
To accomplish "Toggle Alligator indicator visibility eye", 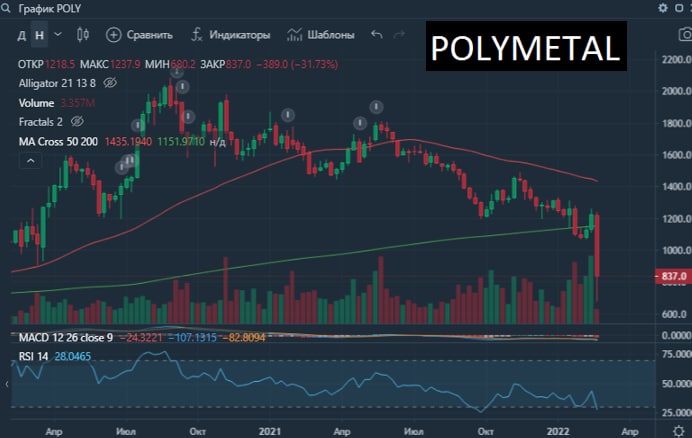I will point(110,83).
